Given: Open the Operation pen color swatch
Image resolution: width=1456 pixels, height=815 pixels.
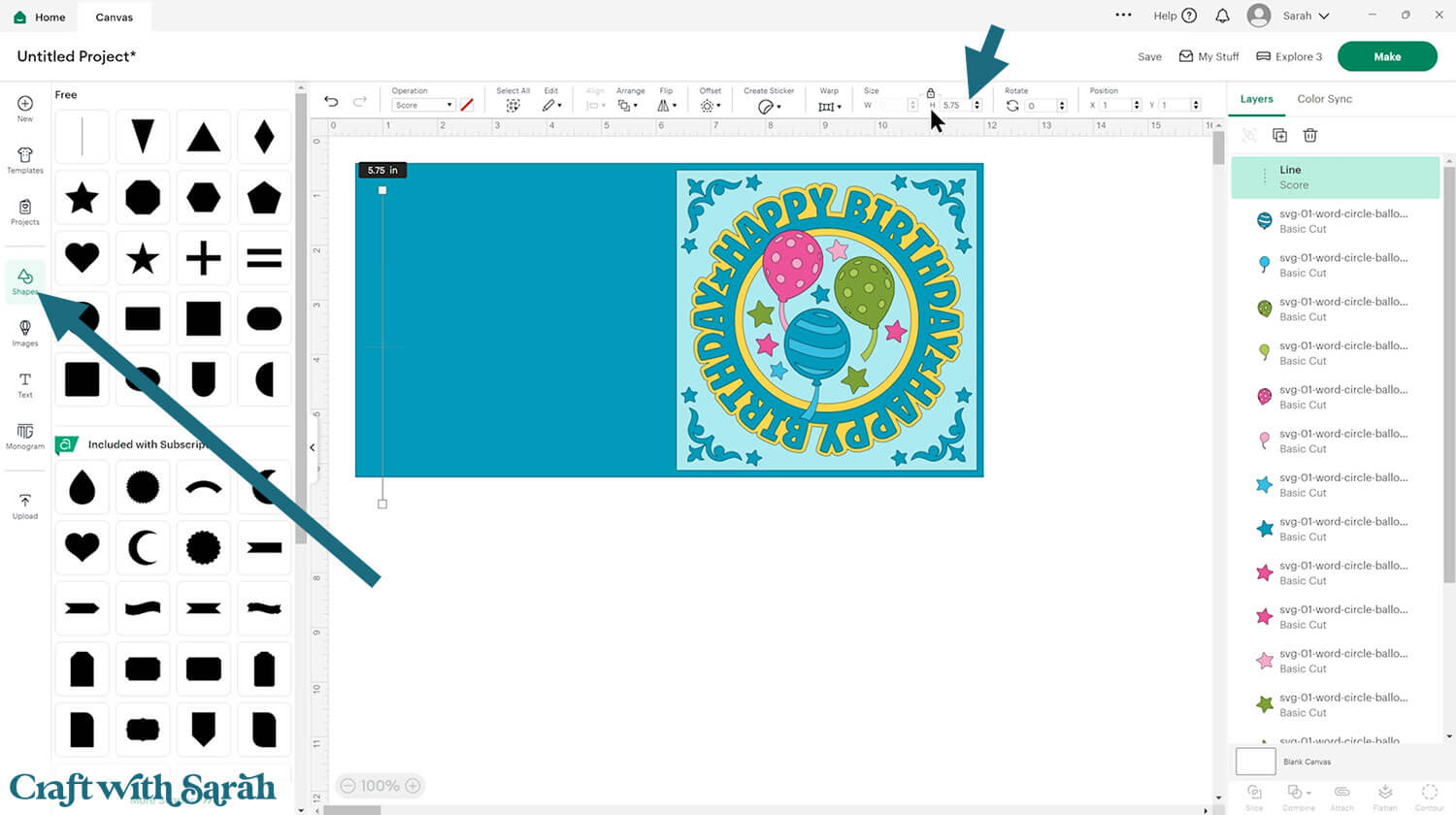Looking at the screenshot, I should pos(467,105).
